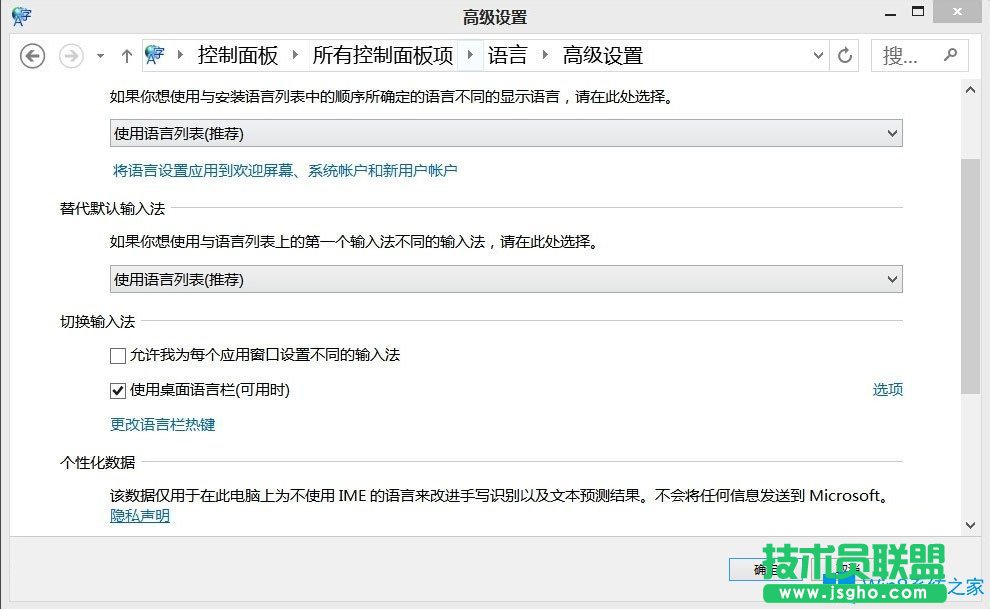Open the recent pages chevron beside forward arrow
The height and width of the screenshot is (609, 990).
pos(98,56)
